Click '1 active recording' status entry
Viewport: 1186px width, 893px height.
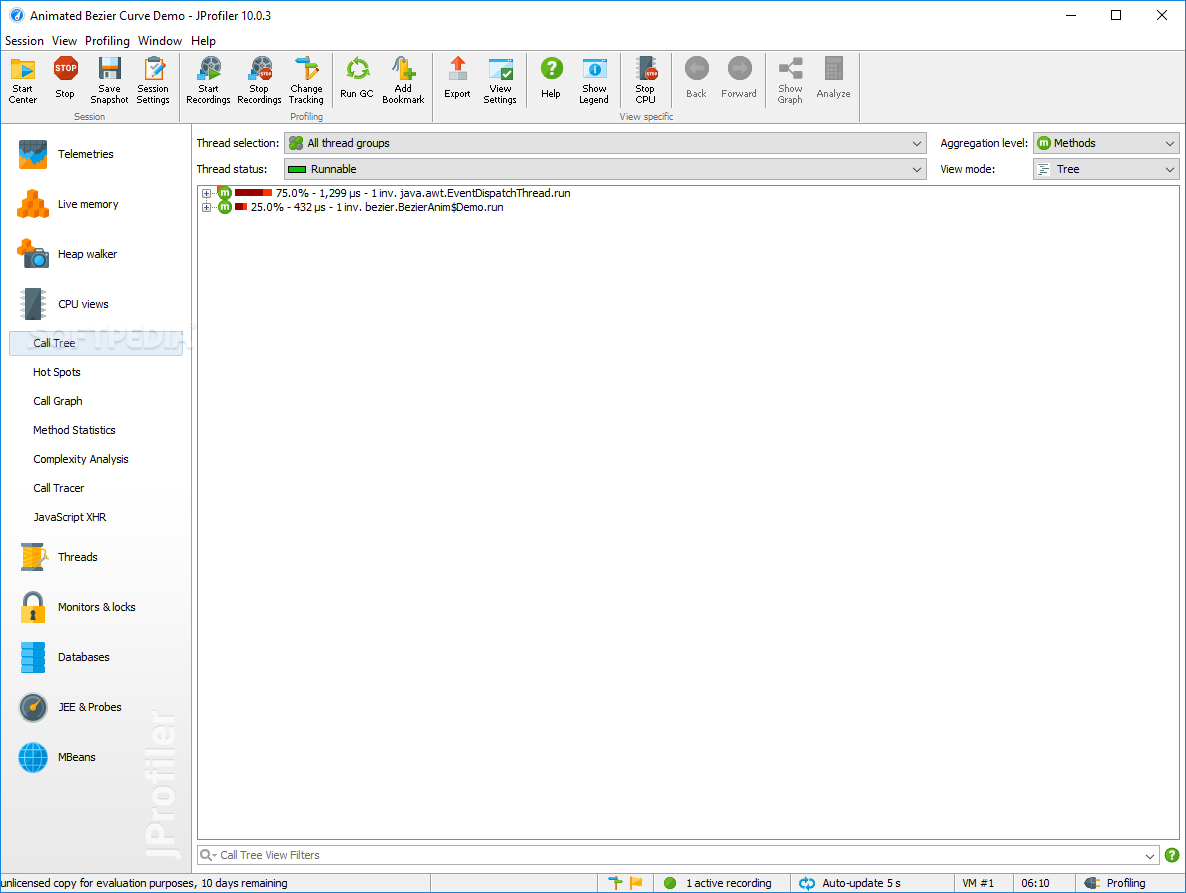click(x=720, y=883)
